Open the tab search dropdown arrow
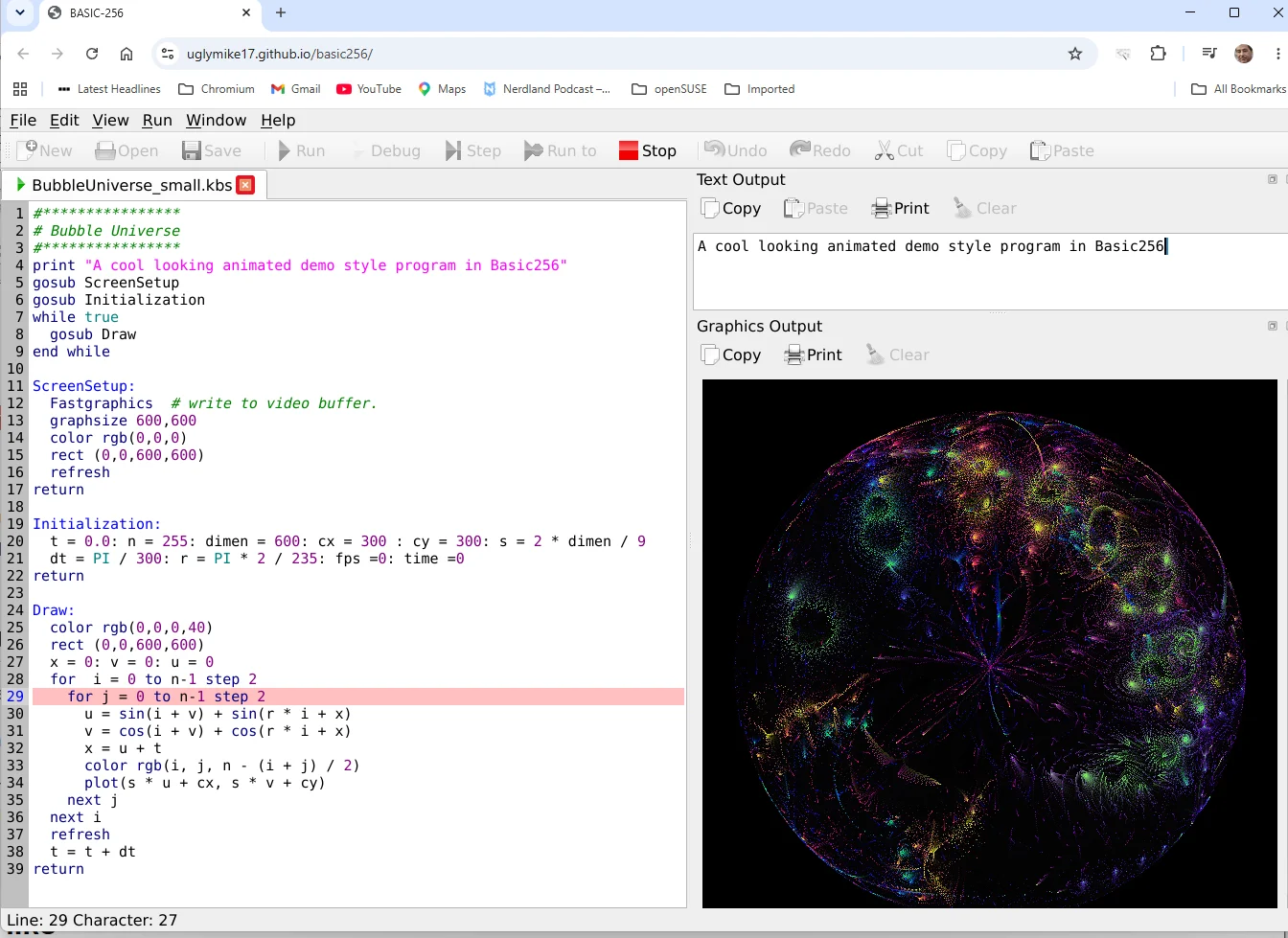 (19, 12)
